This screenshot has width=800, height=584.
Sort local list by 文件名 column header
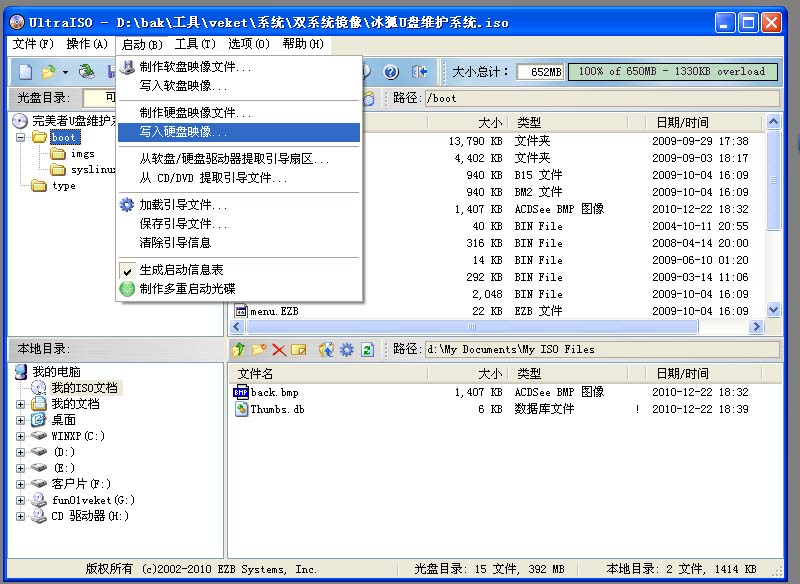tap(328, 374)
